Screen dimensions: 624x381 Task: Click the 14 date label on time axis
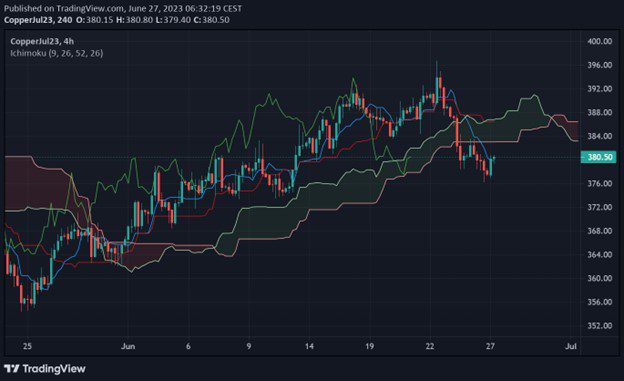pos(309,346)
